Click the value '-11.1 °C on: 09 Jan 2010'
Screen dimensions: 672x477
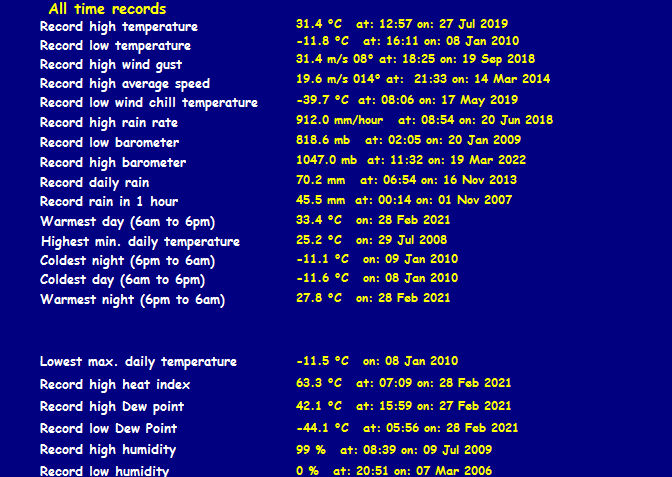point(377,259)
